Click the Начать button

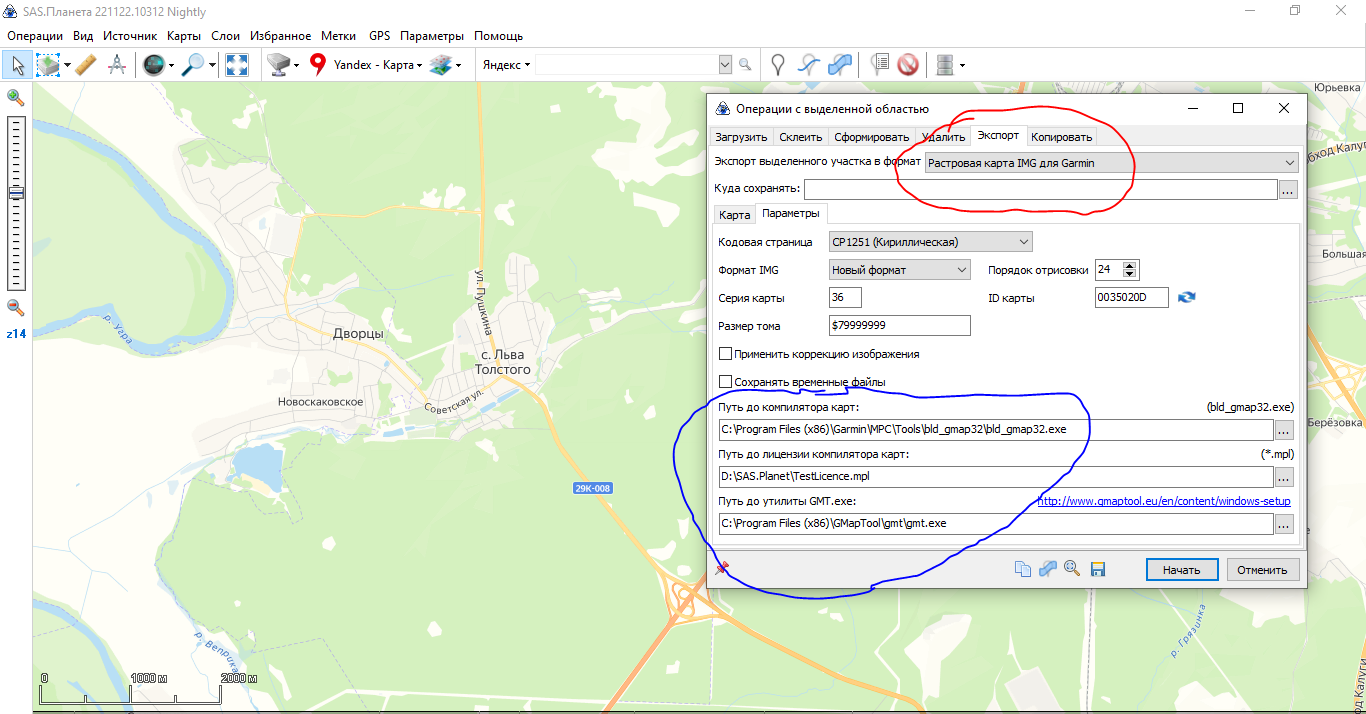click(1182, 569)
